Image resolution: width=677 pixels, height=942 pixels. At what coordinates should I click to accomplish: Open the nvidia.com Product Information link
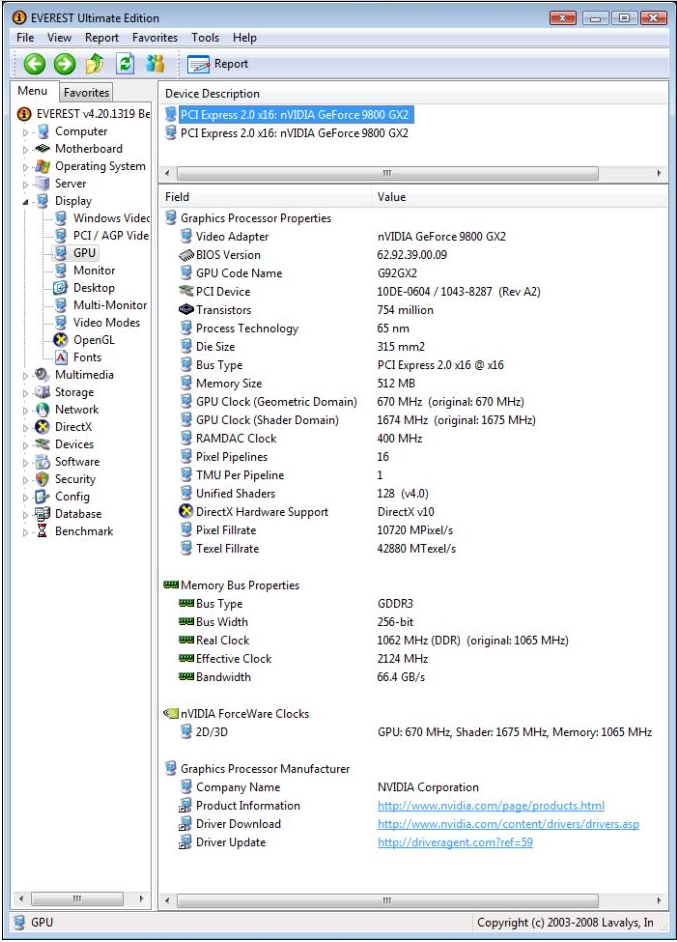pos(490,806)
